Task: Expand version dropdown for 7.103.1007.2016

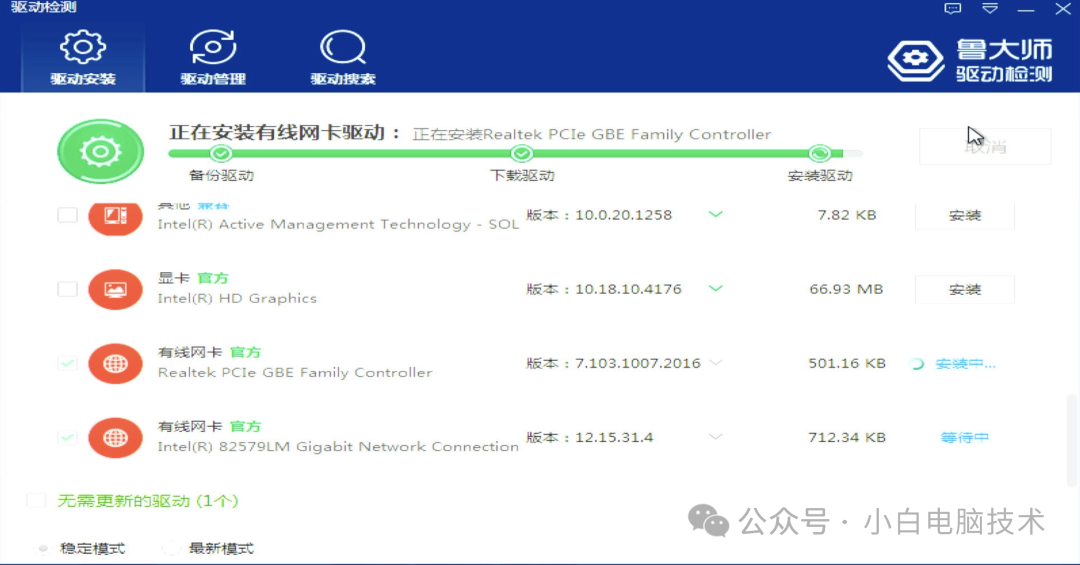Action: [x=716, y=363]
